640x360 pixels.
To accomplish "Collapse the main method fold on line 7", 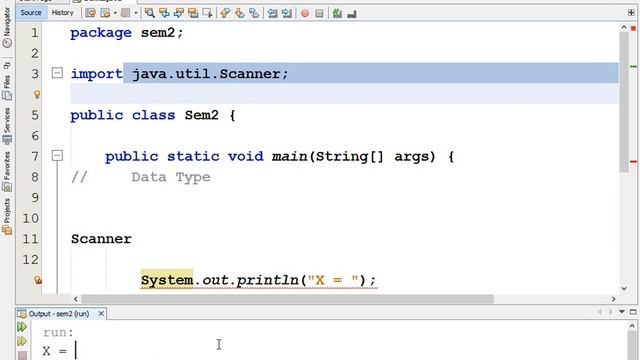I will (57, 156).
